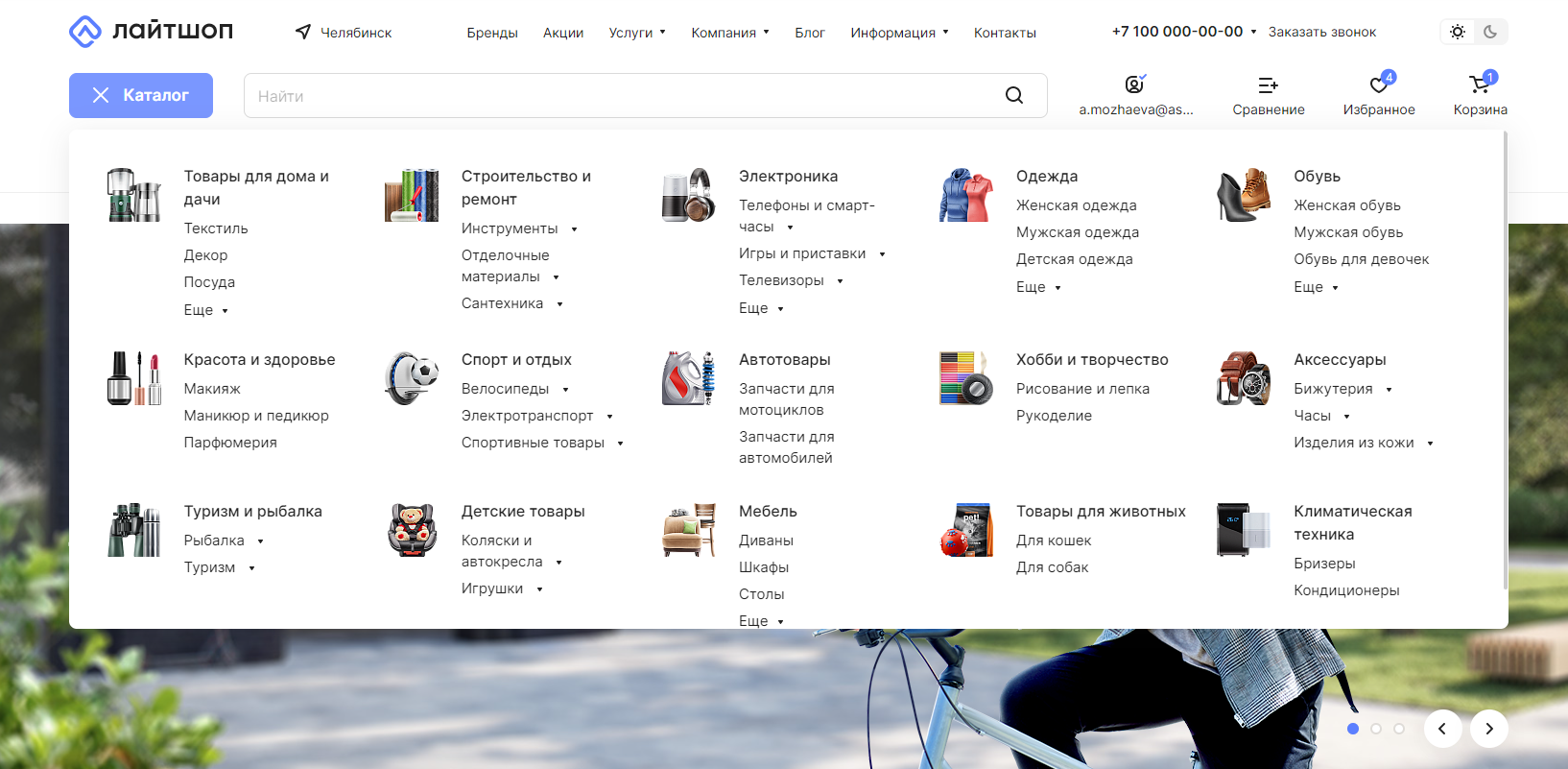Close the Каталог menu button
Image resolution: width=1568 pixels, height=769 pixels.
pyautogui.click(x=141, y=95)
